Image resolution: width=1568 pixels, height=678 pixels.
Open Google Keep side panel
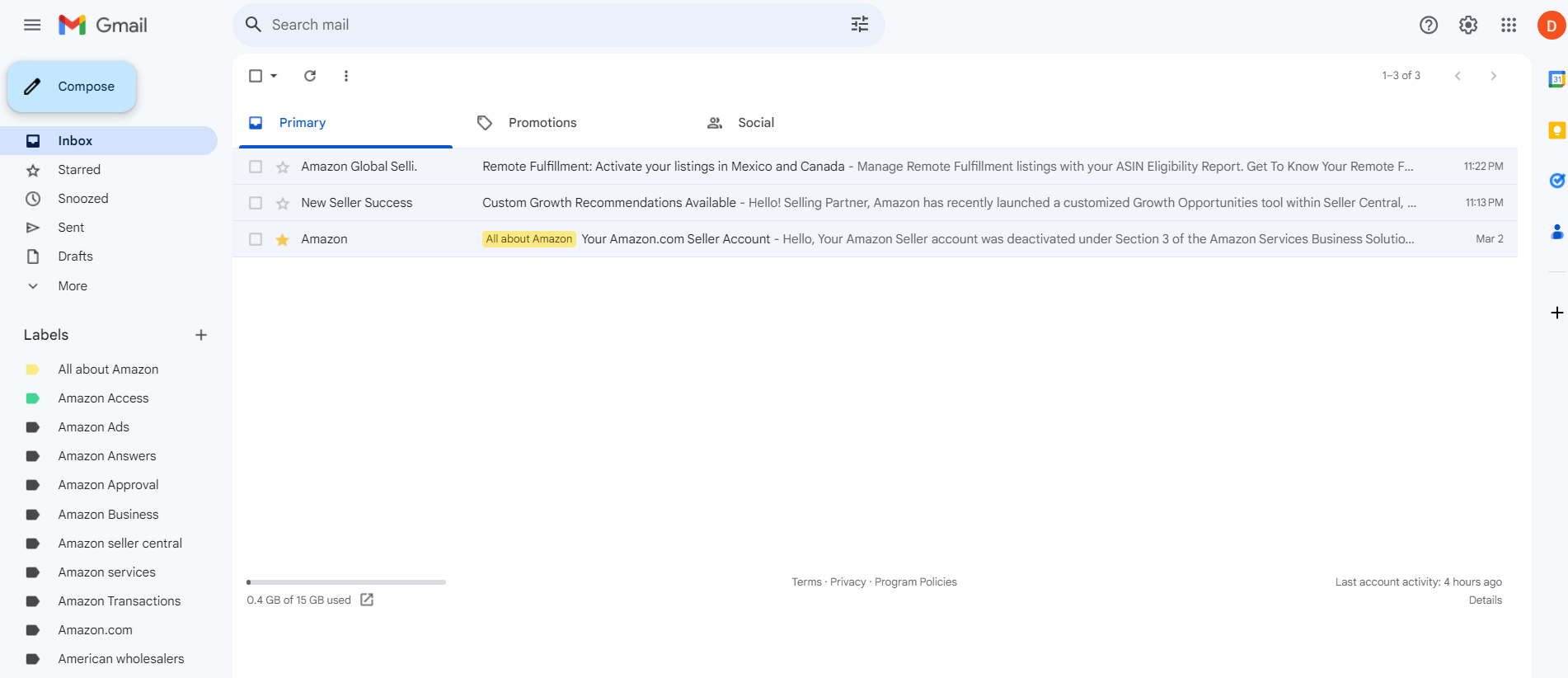[x=1556, y=130]
